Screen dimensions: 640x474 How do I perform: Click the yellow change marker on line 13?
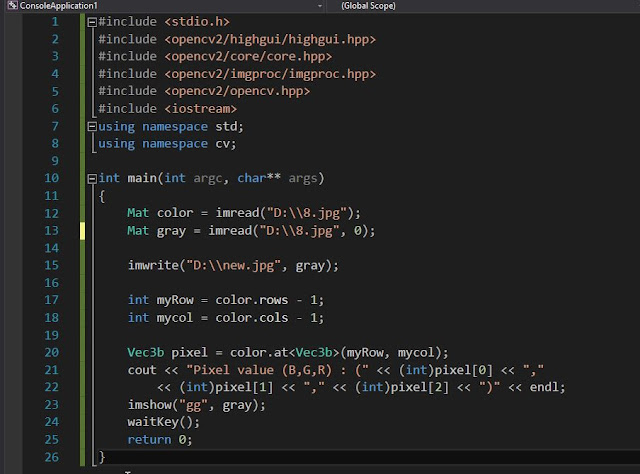tap(82, 231)
